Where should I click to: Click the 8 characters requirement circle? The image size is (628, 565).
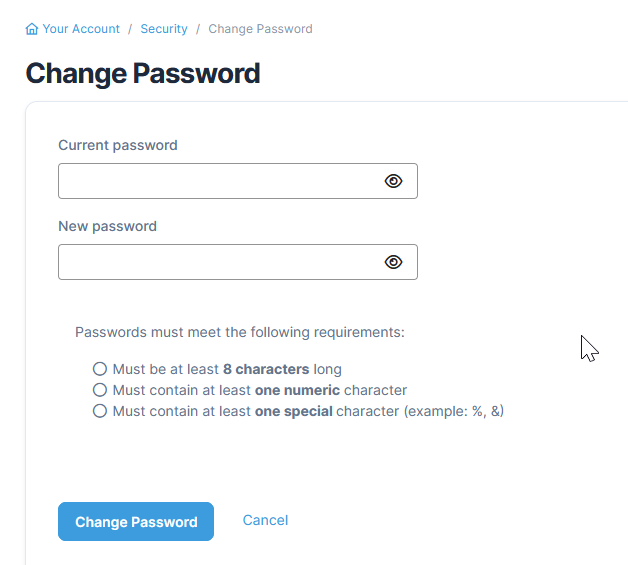tap(99, 369)
